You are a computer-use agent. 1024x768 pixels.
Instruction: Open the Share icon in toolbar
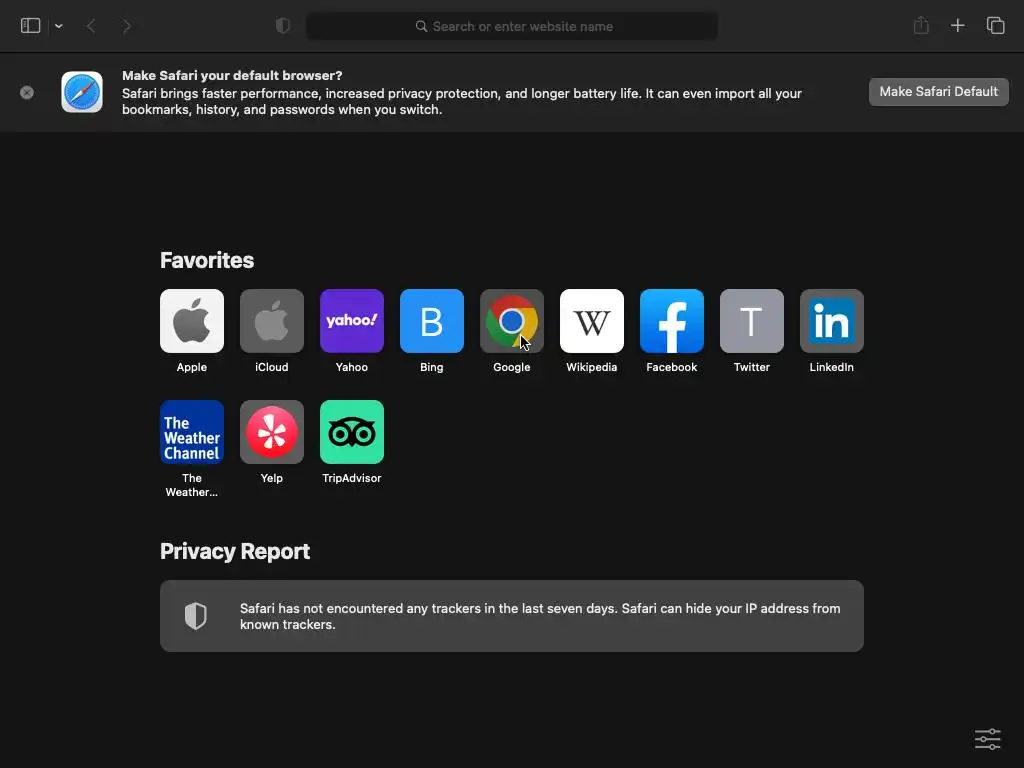point(921,25)
